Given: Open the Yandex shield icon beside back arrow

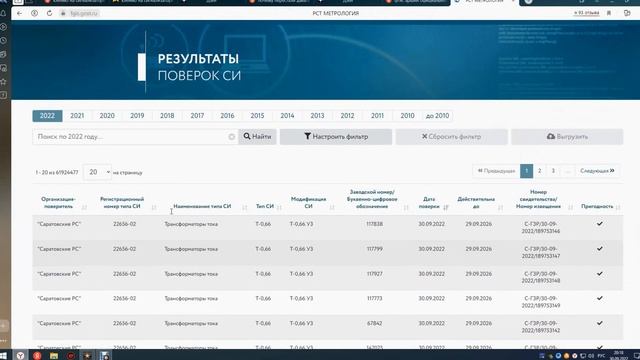Looking at the screenshot, I should point(35,13).
